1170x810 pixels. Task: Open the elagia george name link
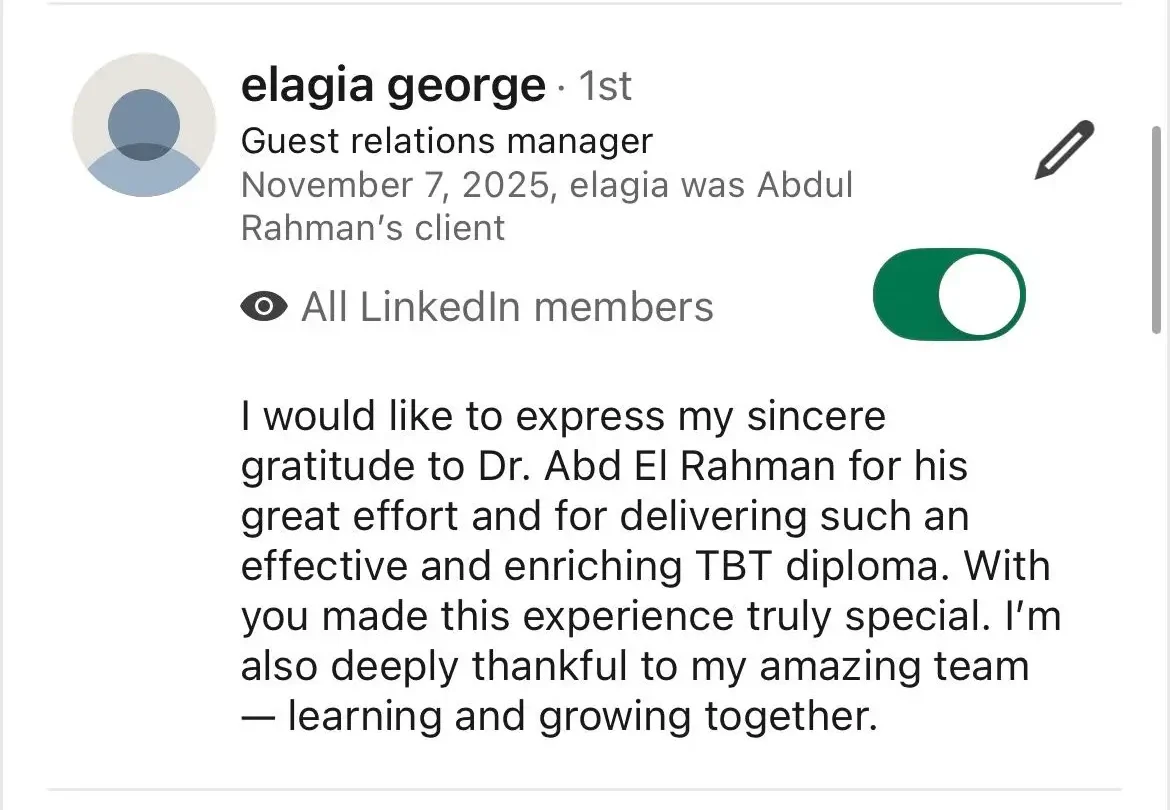pyautogui.click(x=393, y=87)
